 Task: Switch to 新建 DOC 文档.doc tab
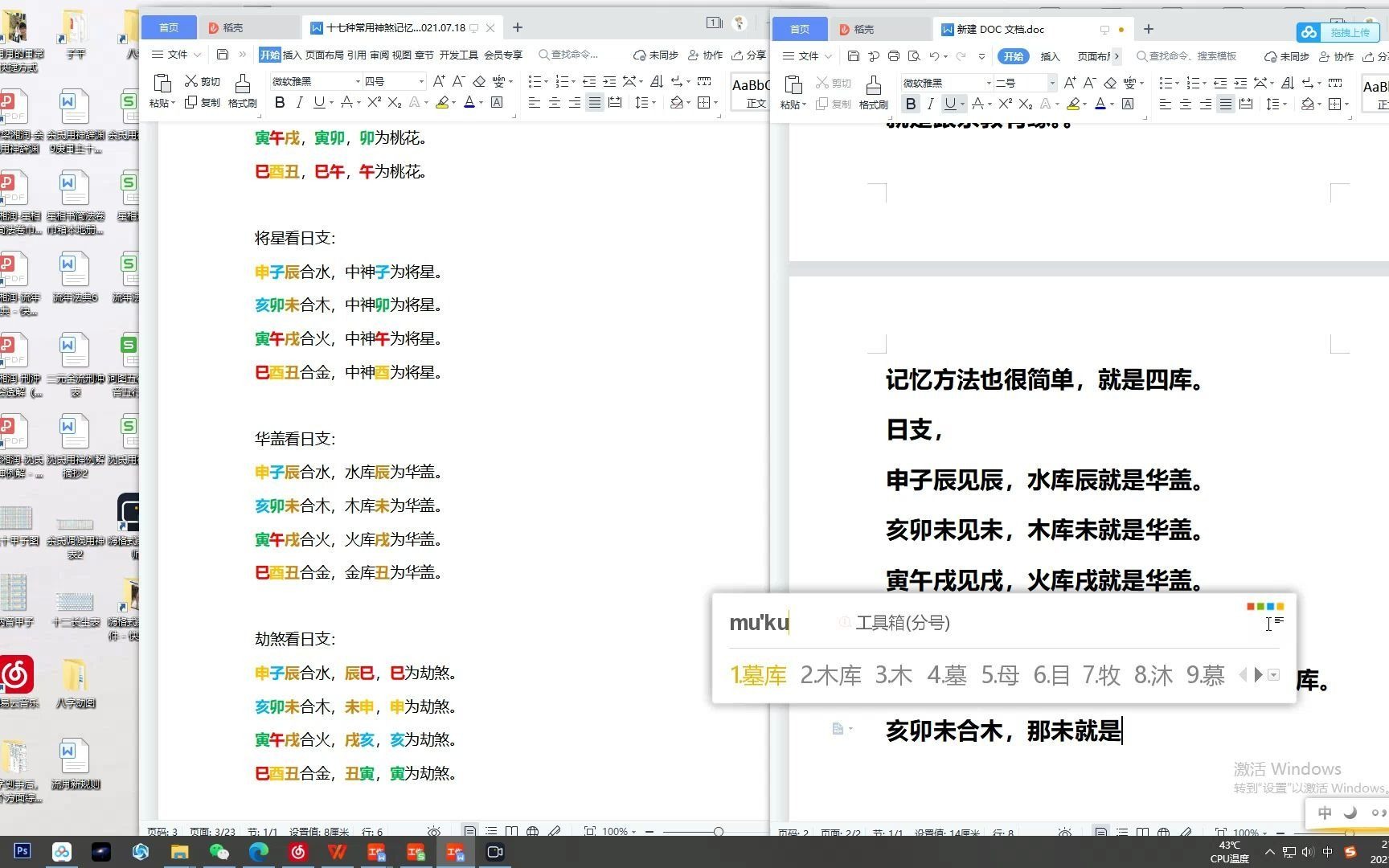[x=999, y=29]
